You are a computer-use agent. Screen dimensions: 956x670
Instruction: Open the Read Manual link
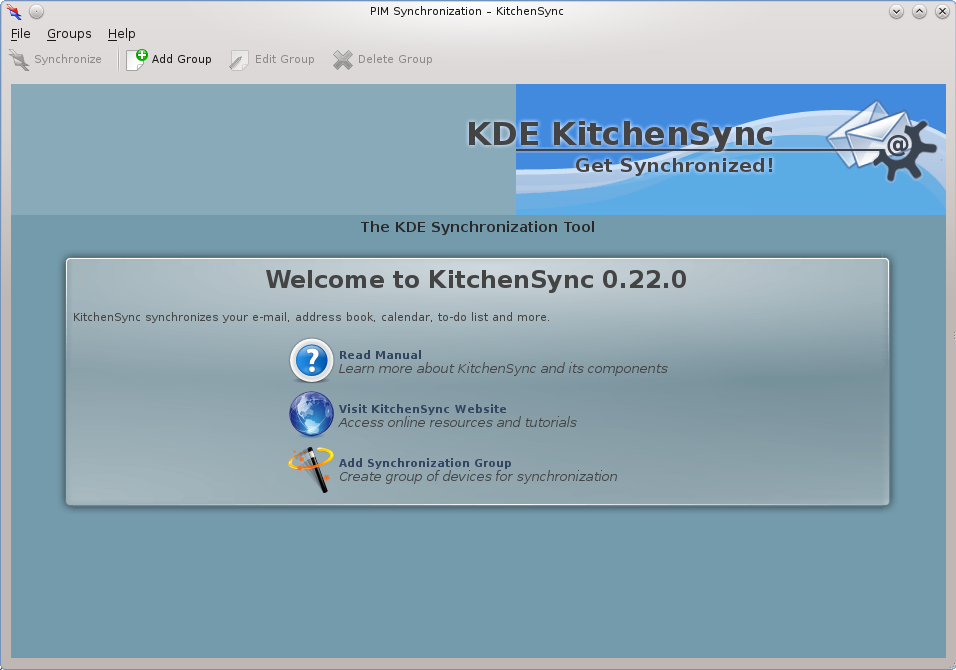point(380,355)
